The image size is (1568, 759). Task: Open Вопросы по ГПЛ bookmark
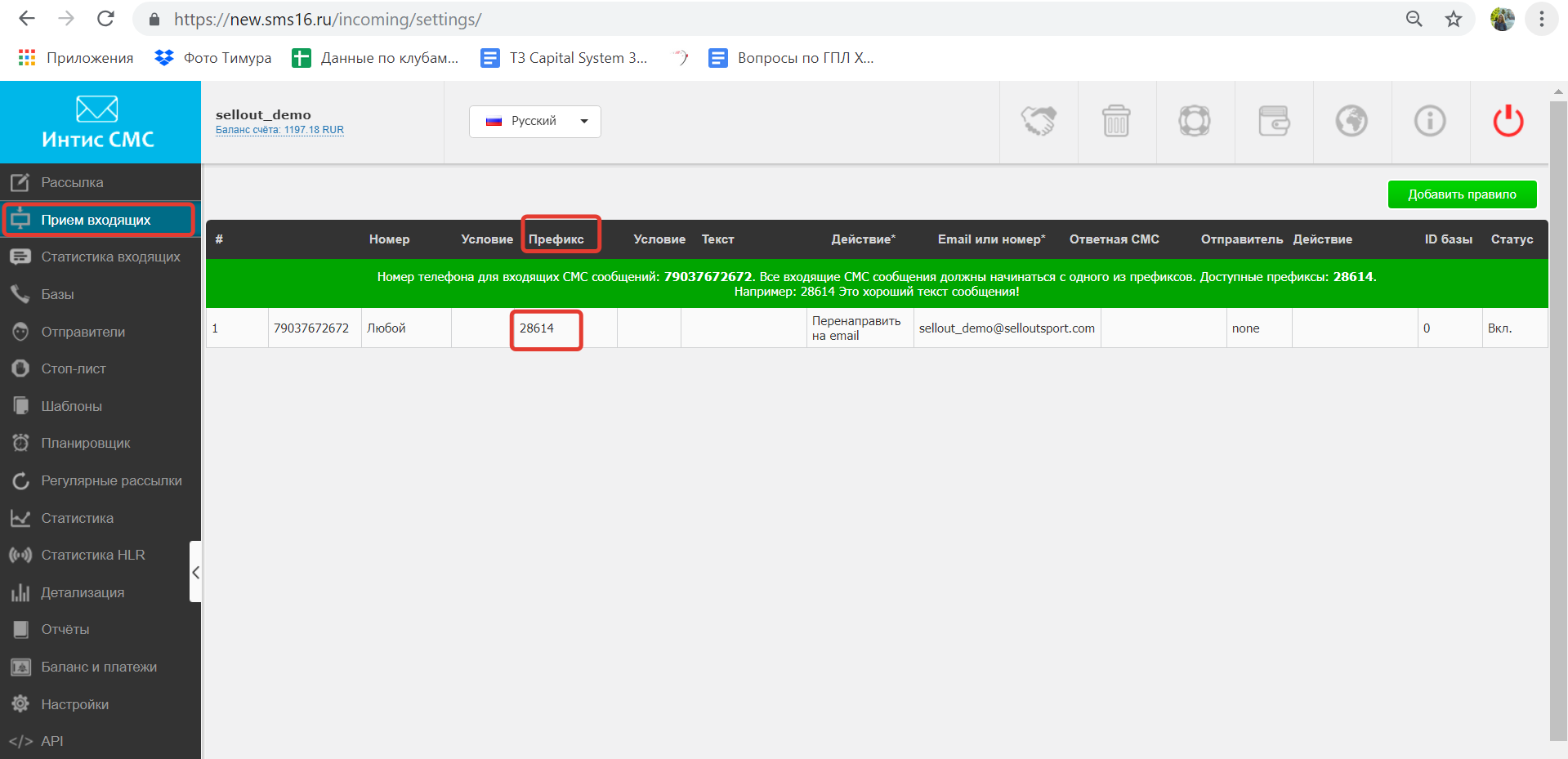coord(791,58)
